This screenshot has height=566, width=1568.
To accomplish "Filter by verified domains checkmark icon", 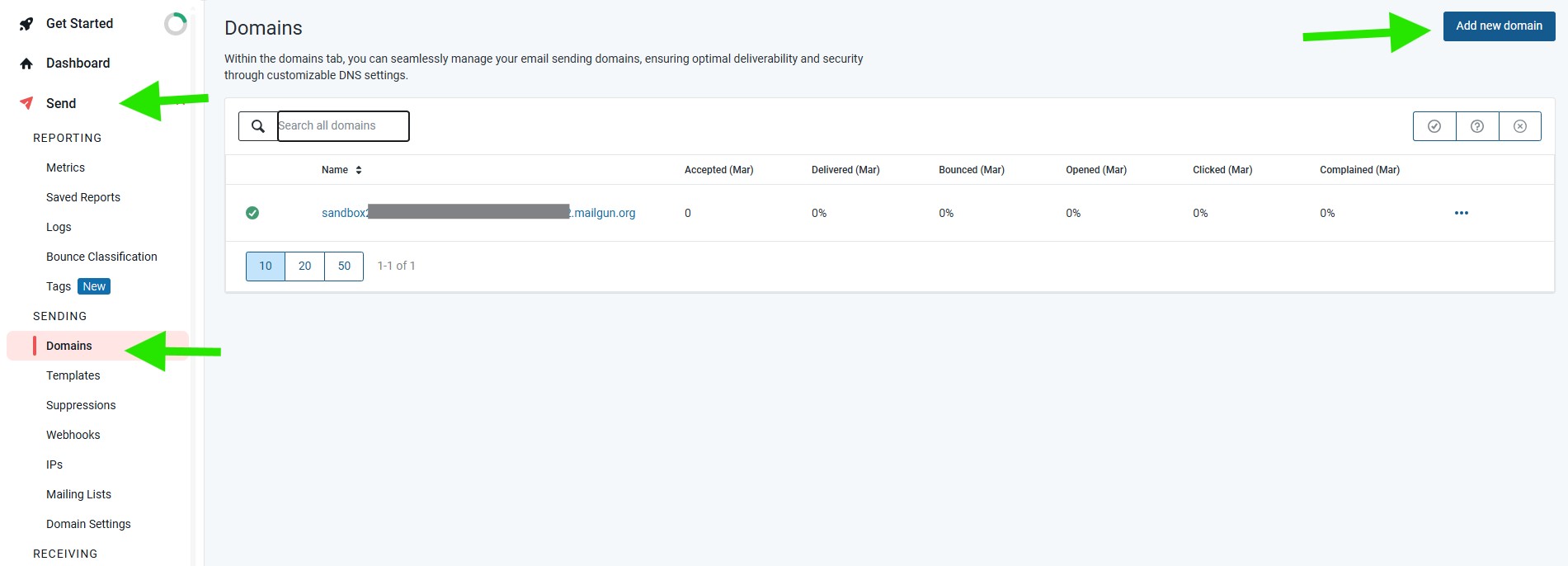I will [x=1434, y=126].
